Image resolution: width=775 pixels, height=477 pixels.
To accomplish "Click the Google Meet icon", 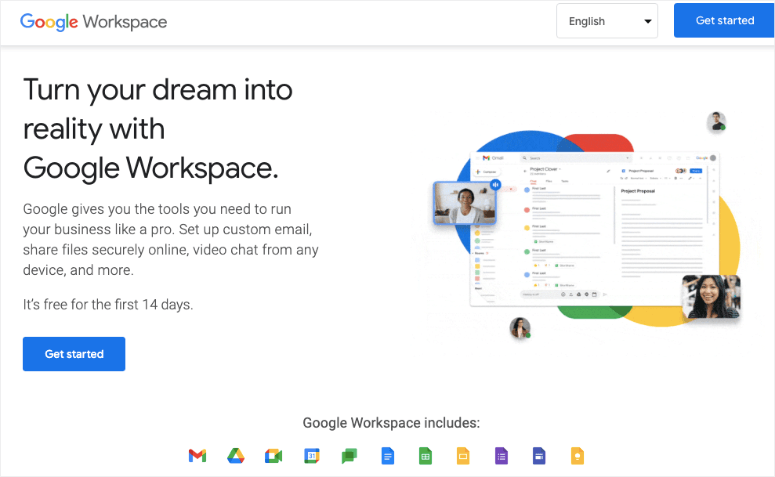I will (x=273, y=456).
